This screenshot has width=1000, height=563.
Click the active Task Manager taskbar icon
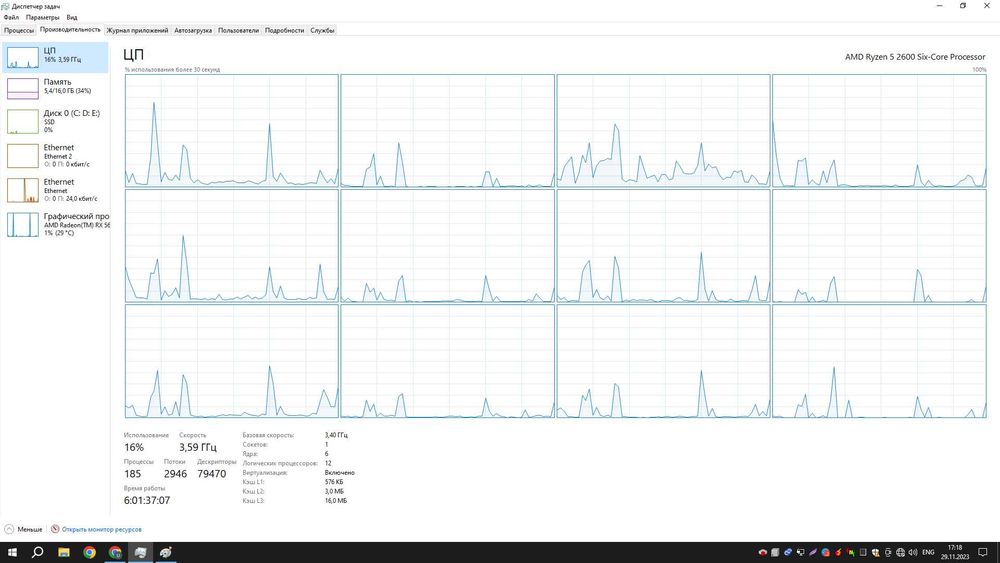pos(140,552)
